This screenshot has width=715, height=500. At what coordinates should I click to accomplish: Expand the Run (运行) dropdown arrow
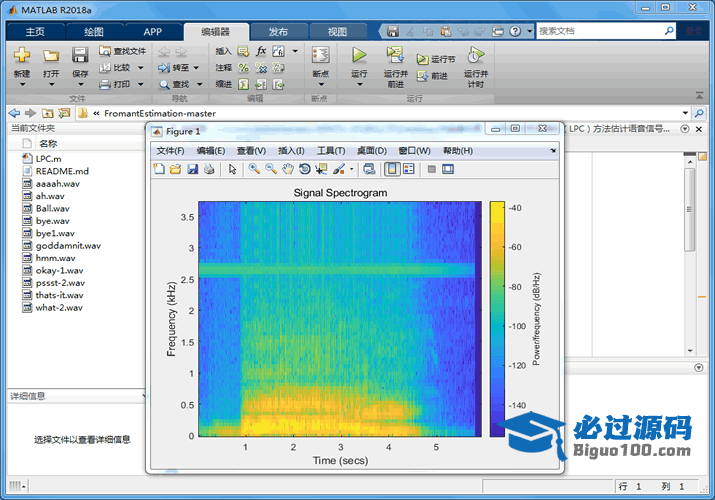click(x=359, y=84)
